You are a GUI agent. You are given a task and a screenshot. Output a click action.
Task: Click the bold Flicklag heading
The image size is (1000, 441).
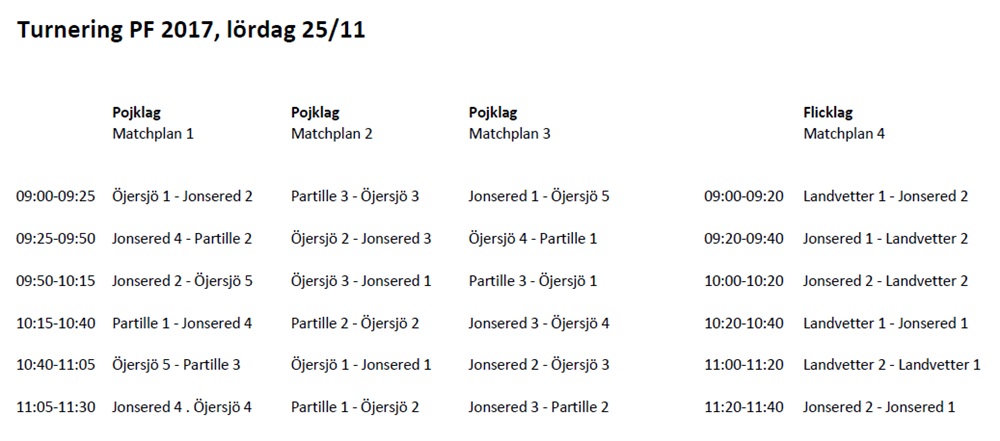pos(828,113)
